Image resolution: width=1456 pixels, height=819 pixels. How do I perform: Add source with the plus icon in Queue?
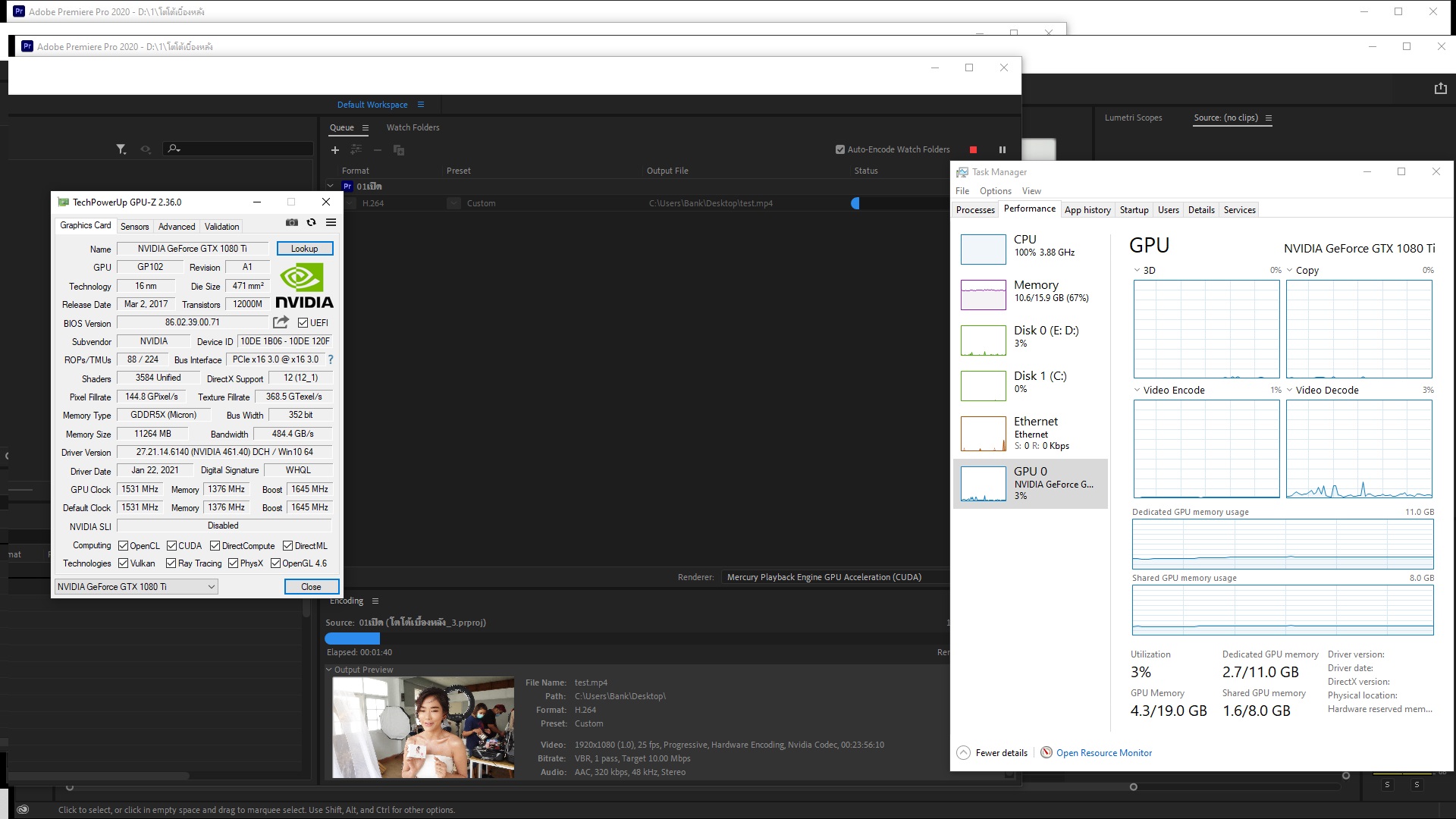[334, 150]
